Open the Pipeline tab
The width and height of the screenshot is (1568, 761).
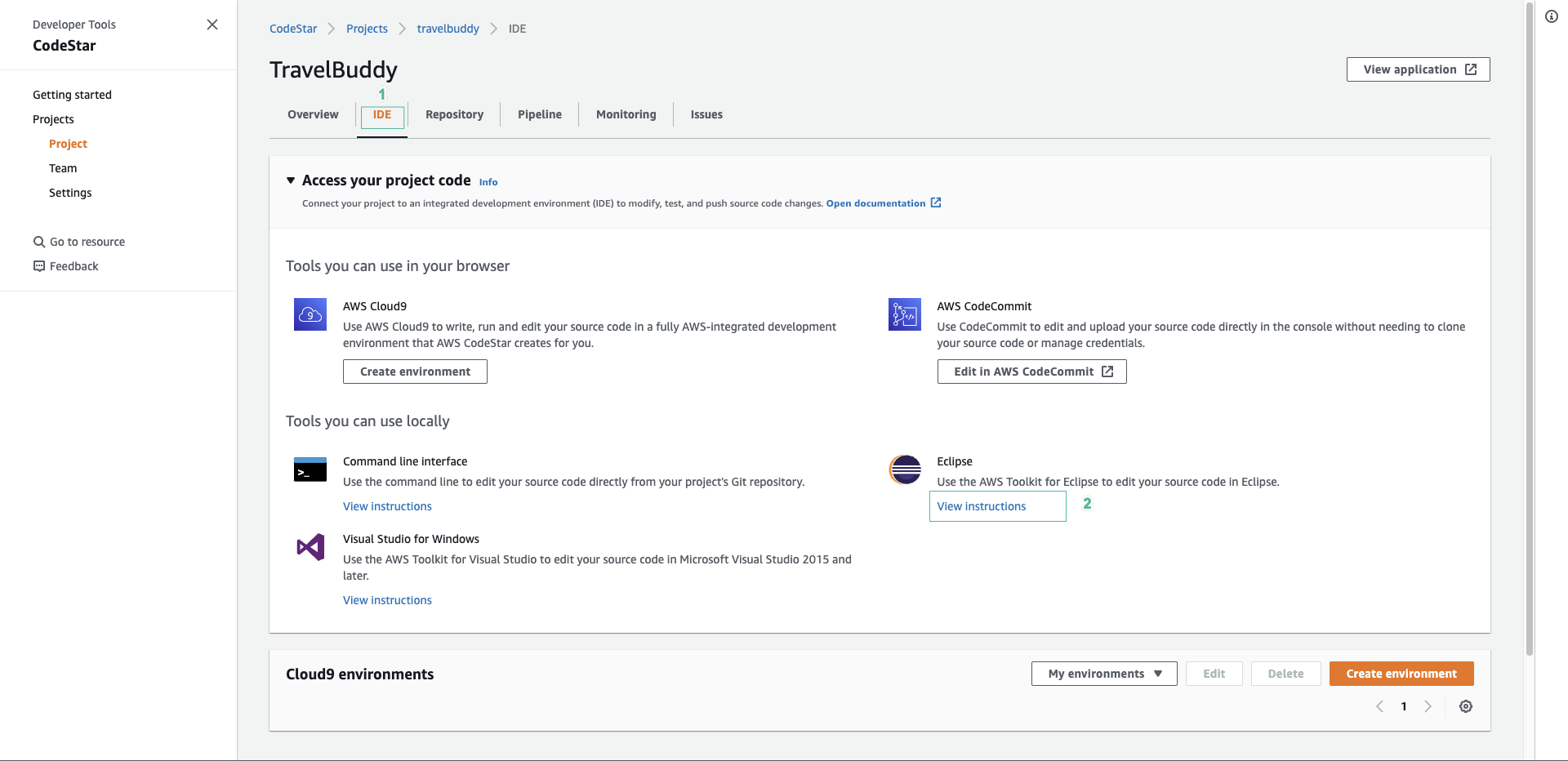tap(540, 114)
